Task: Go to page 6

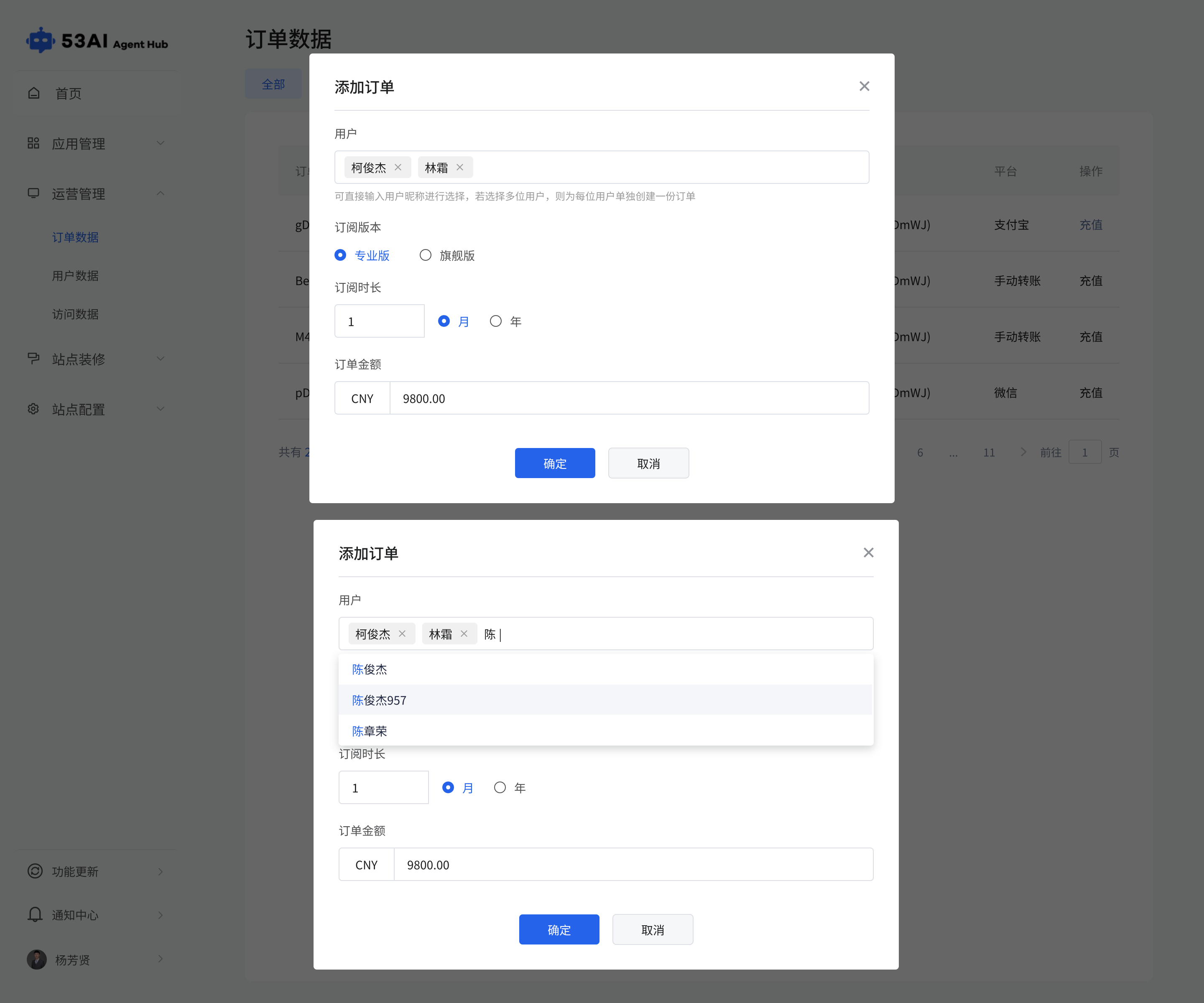Action: tap(920, 452)
